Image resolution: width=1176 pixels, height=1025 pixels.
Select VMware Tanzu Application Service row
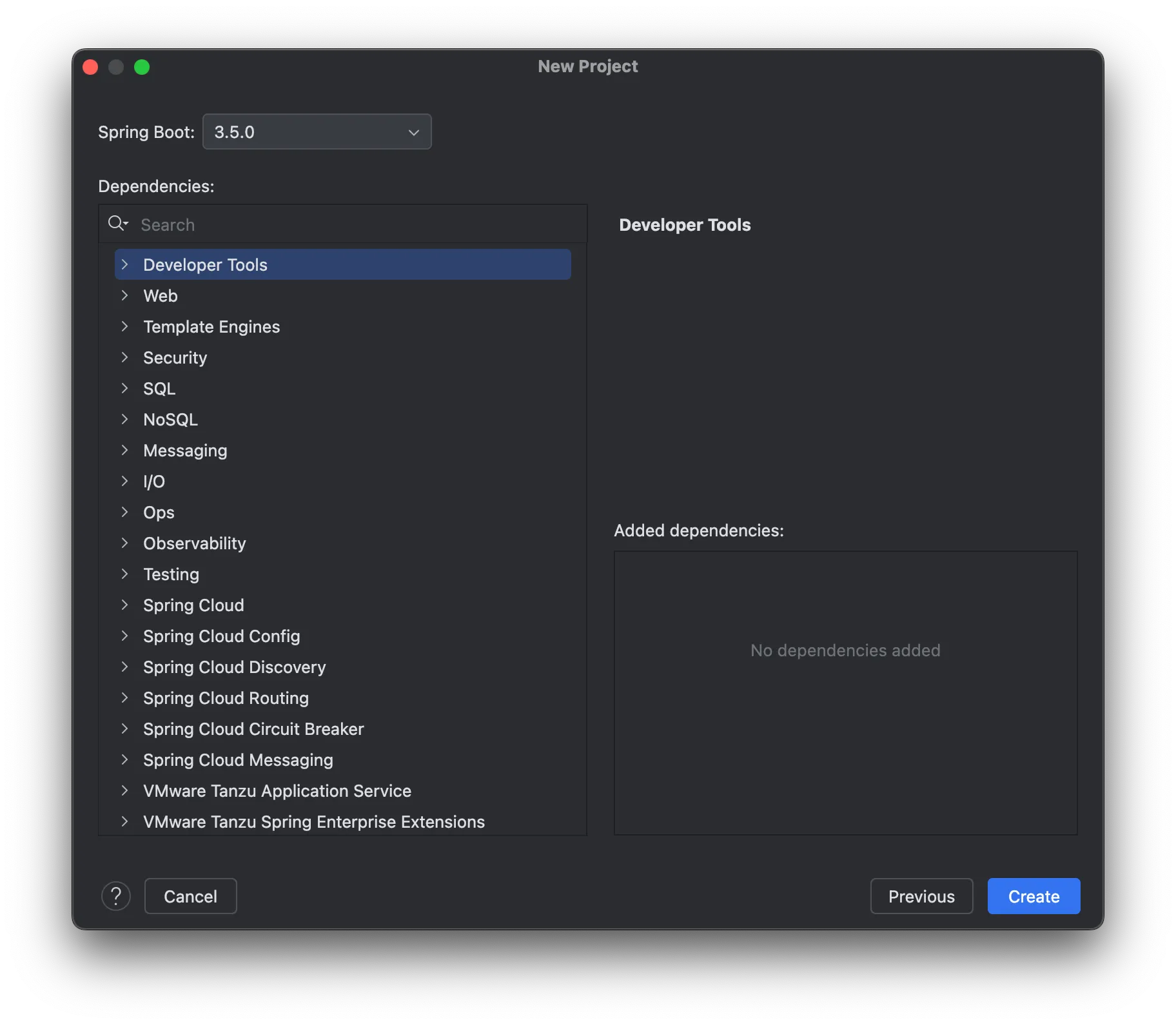(x=343, y=790)
